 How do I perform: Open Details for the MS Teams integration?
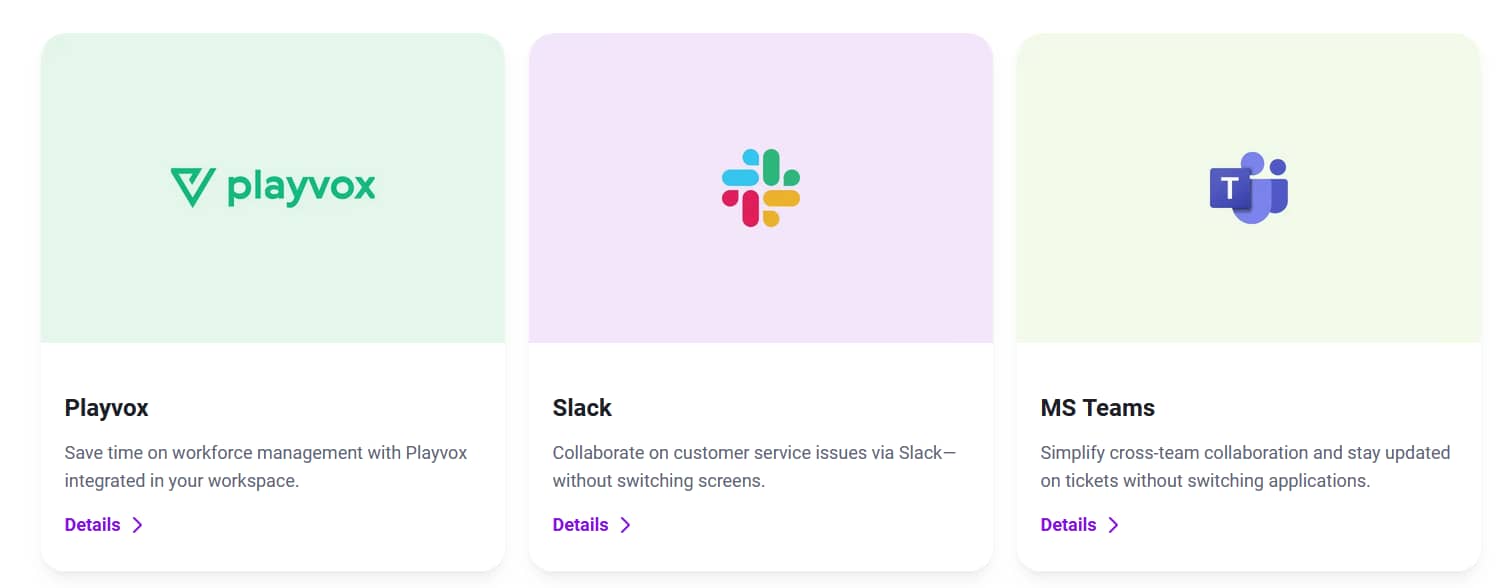coord(1068,524)
